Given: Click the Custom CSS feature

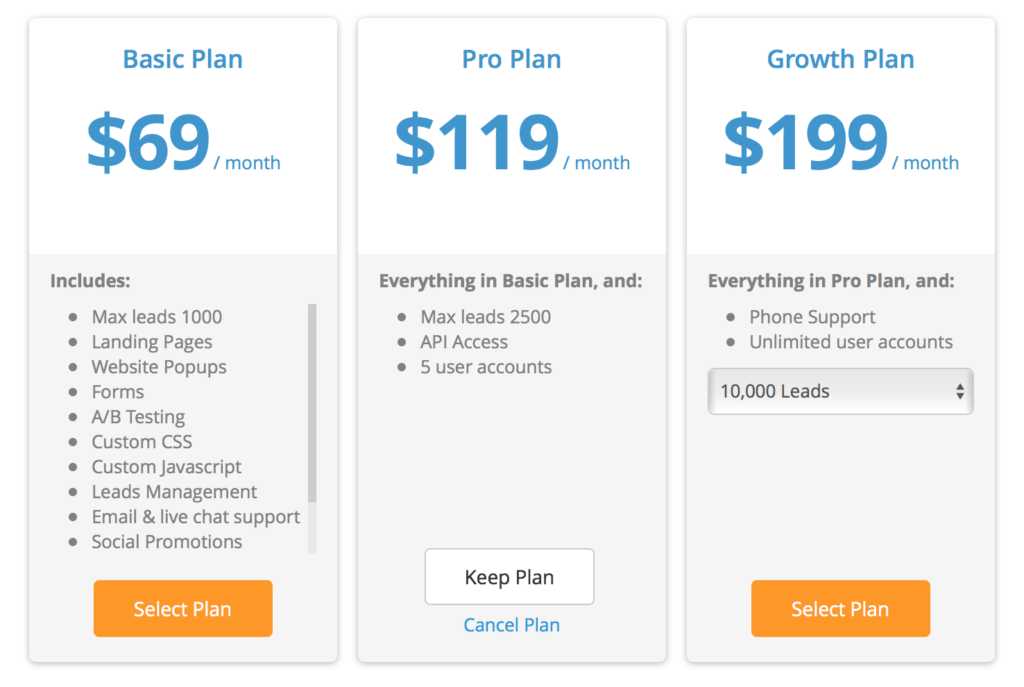Looking at the screenshot, I should 142,442.
